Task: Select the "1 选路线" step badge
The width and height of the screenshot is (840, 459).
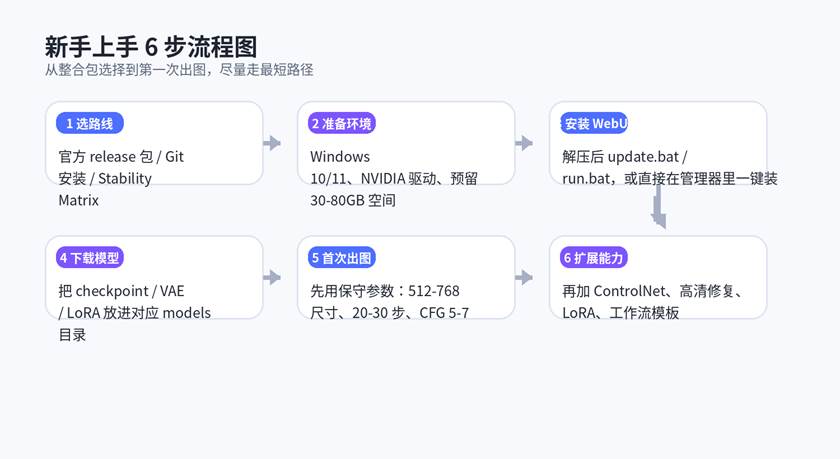Action: (x=90, y=124)
